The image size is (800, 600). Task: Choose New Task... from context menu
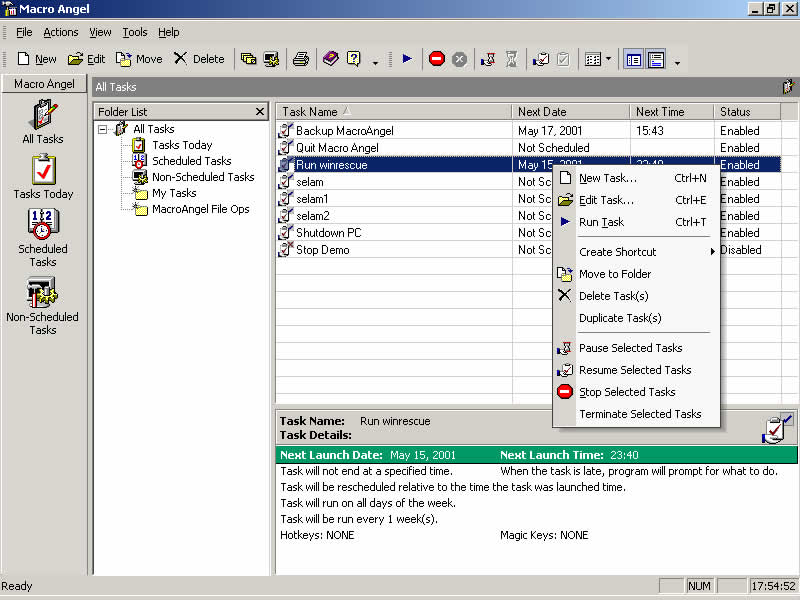pyautogui.click(x=636, y=178)
